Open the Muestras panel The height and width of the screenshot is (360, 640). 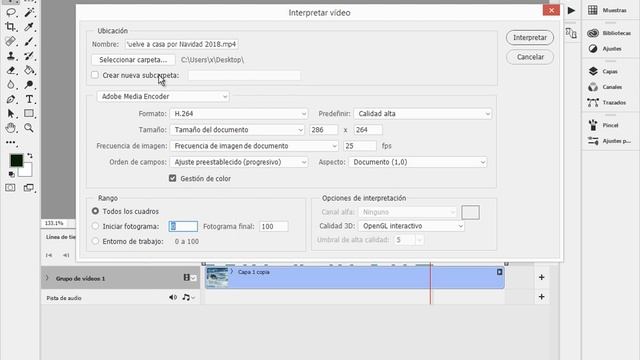[x=607, y=10]
